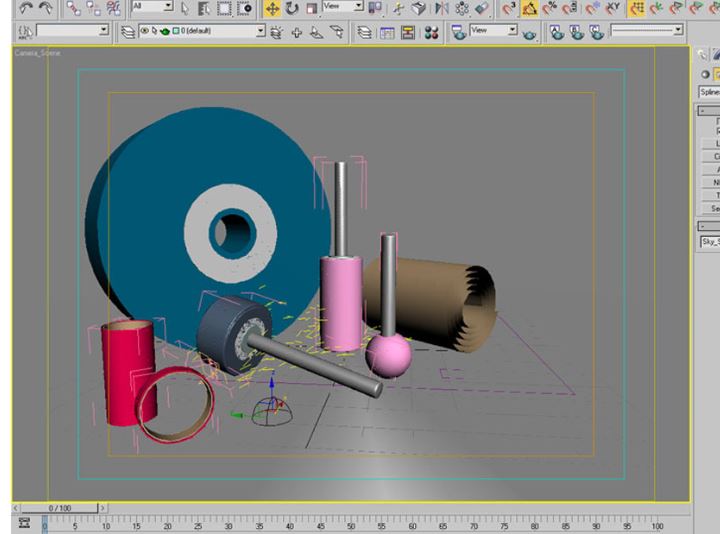The width and height of the screenshot is (720, 534).
Task: Click the Quick Render teapot icon
Action: coord(529,33)
